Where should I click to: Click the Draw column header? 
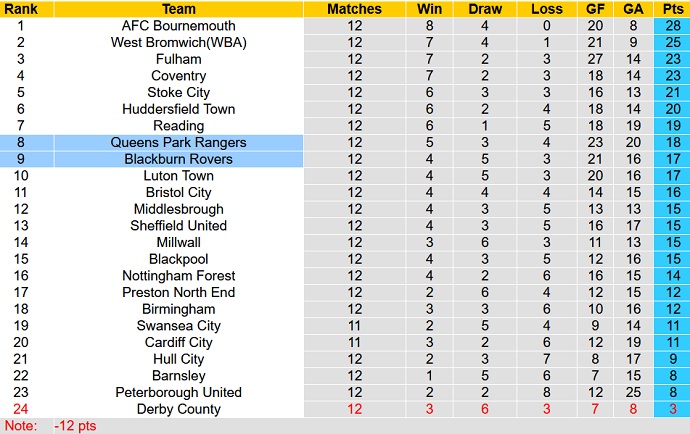click(x=484, y=9)
